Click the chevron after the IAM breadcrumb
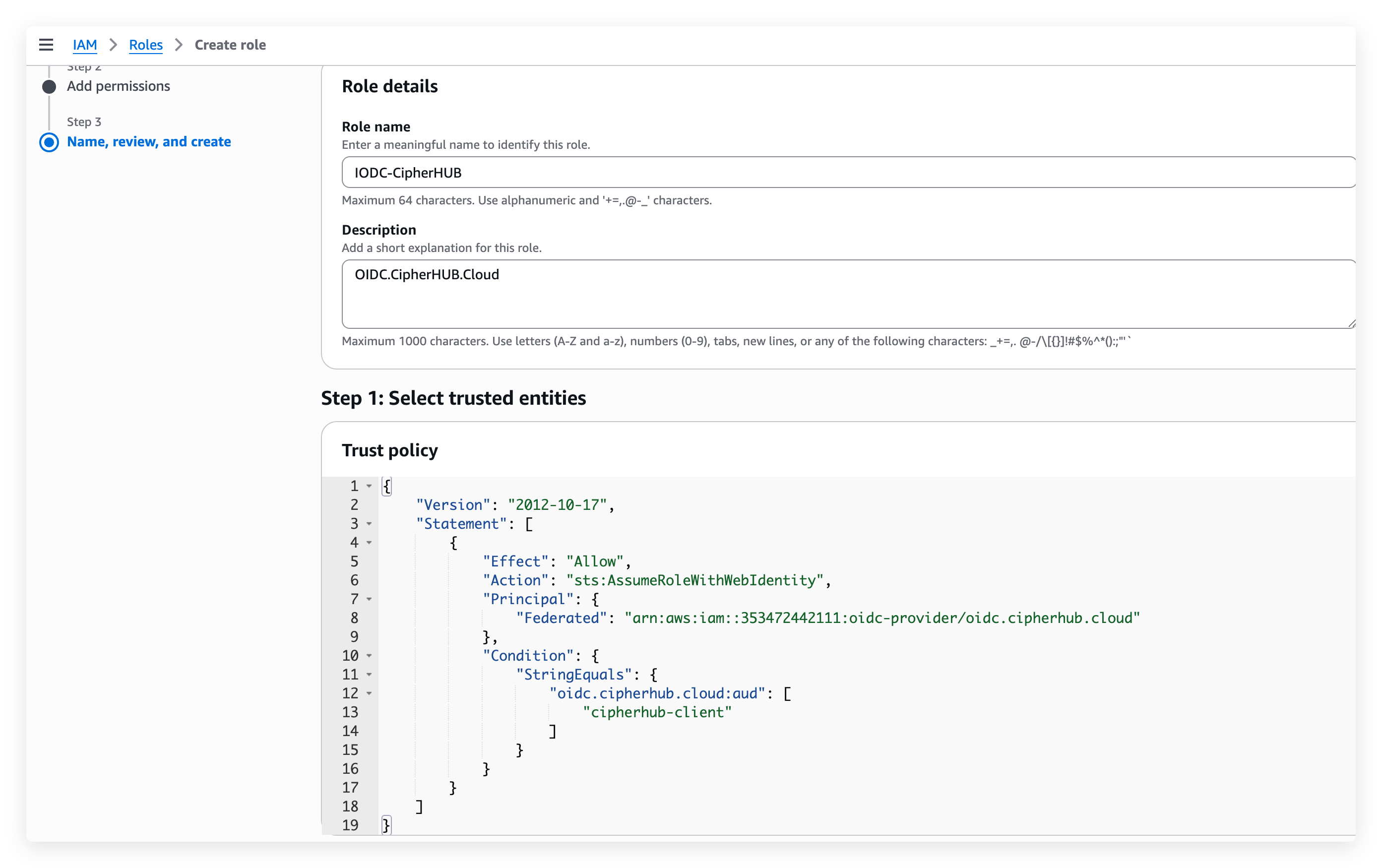Image resolution: width=1382 pixels, height=868 pixels. coord(113,45)
